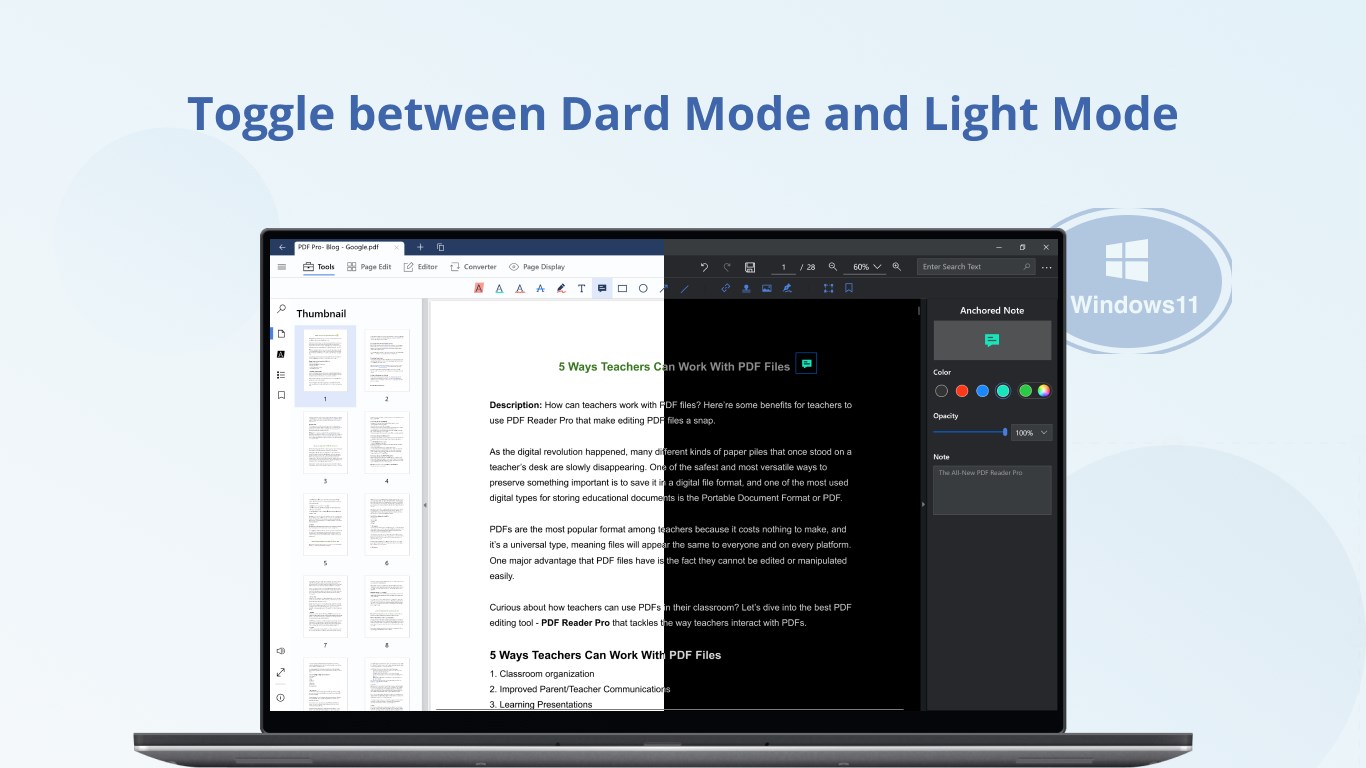Open annotations list in sidebar
1366x768 pixels.
pos(281,354)
